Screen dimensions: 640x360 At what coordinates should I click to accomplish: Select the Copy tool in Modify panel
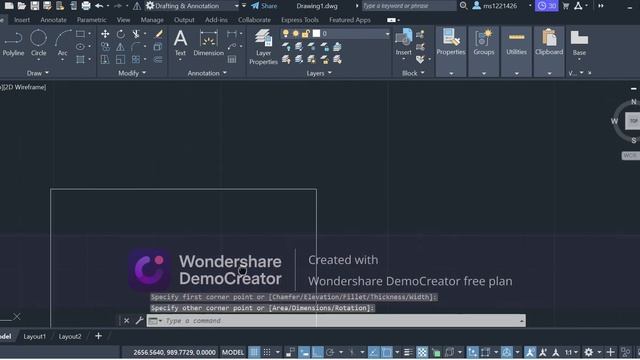coord(105,47)
